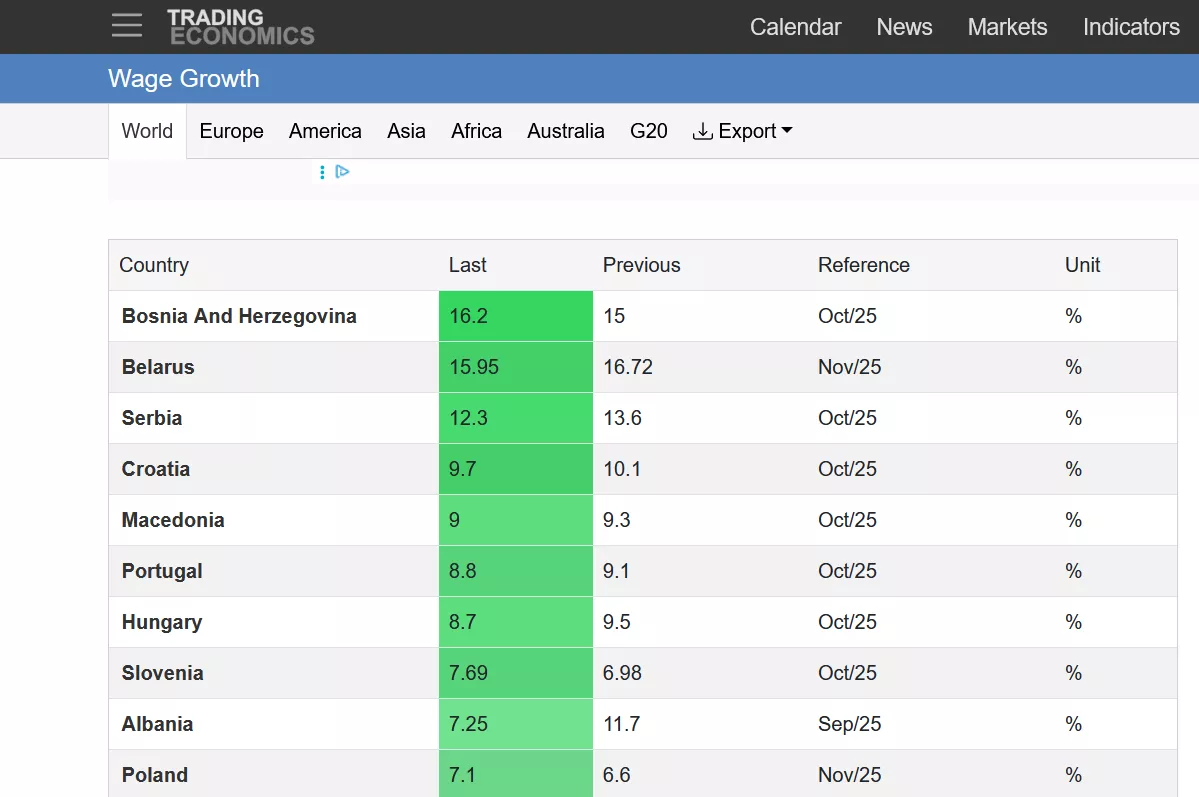
Task: Click Serbia's green 12.3 value cell
Action: [x=515, y=418]
